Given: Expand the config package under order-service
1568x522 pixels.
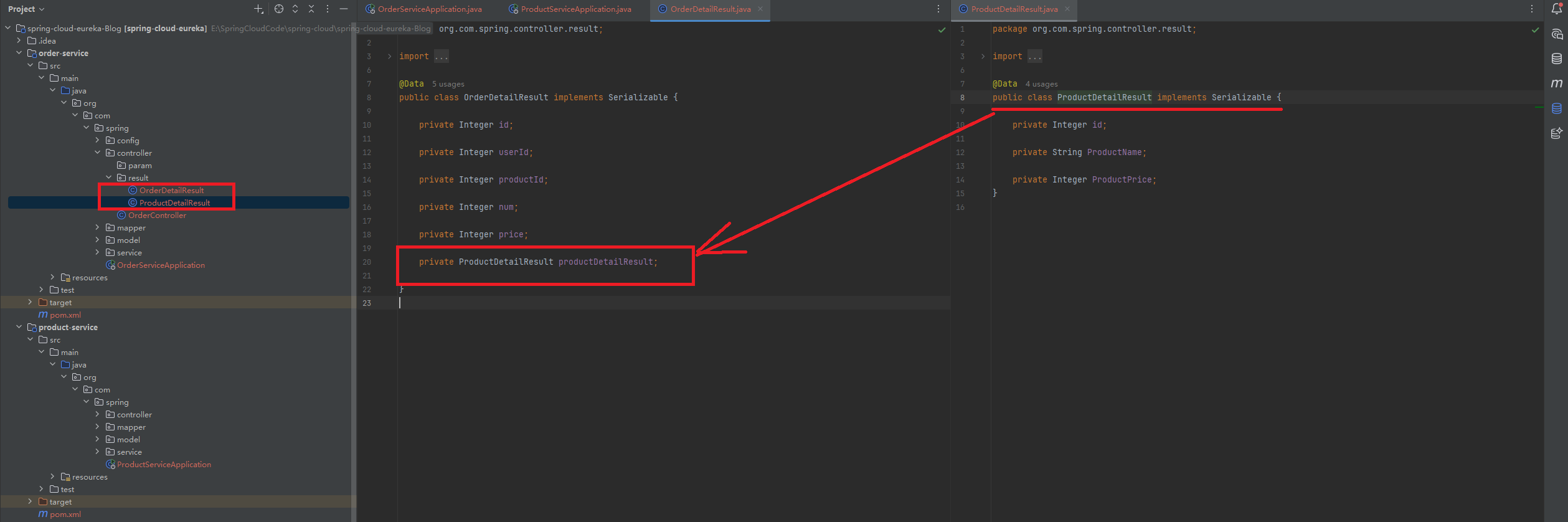Looking at the screenshot, I should [97, 140].
